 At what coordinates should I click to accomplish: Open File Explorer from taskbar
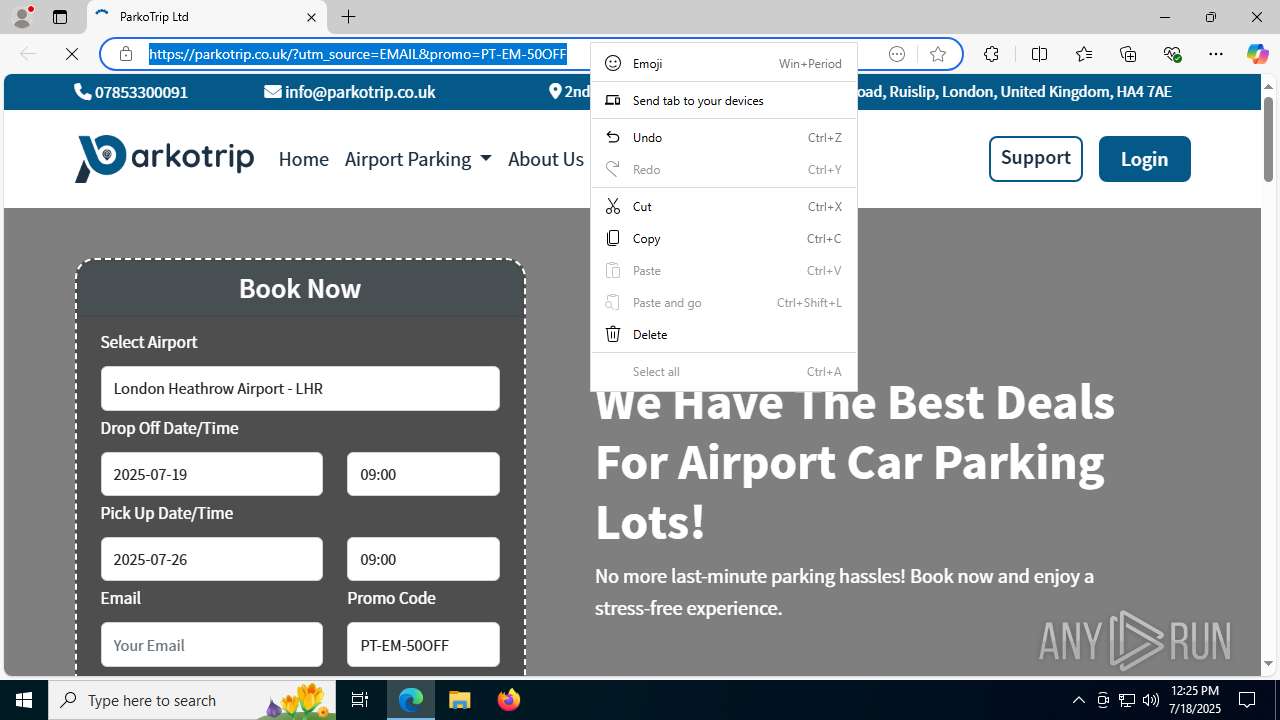[460, 700]
